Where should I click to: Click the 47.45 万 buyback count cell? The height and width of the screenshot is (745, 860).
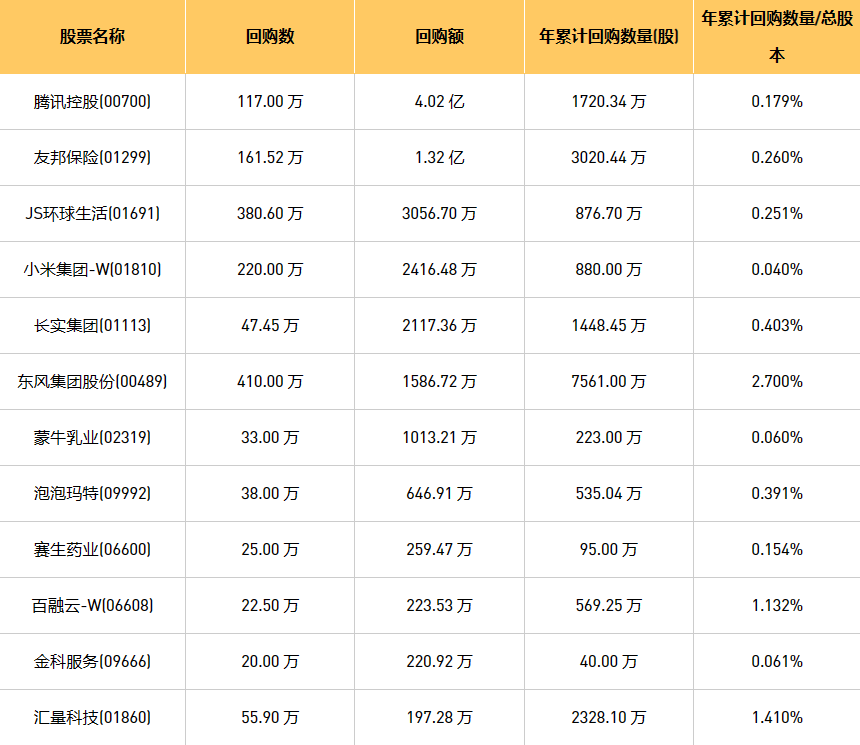pyautogui.click(x=270, y=325)
